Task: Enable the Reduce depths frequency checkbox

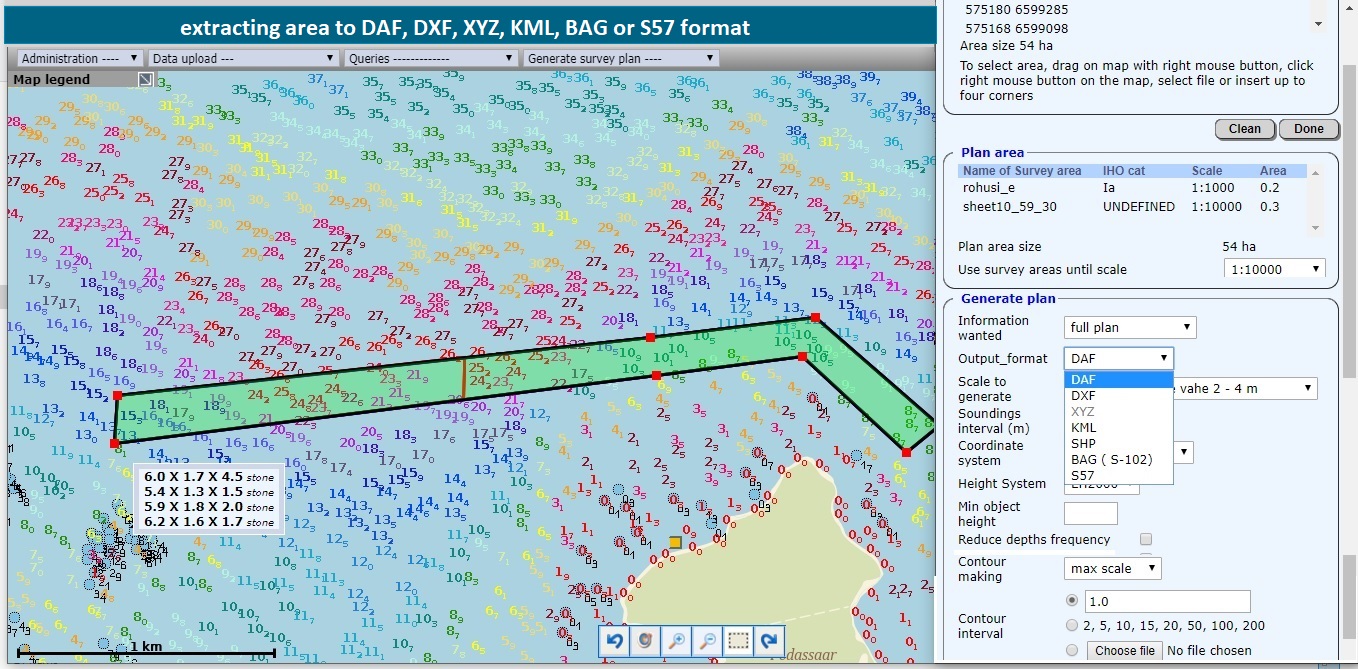Action: [1145, 539]
